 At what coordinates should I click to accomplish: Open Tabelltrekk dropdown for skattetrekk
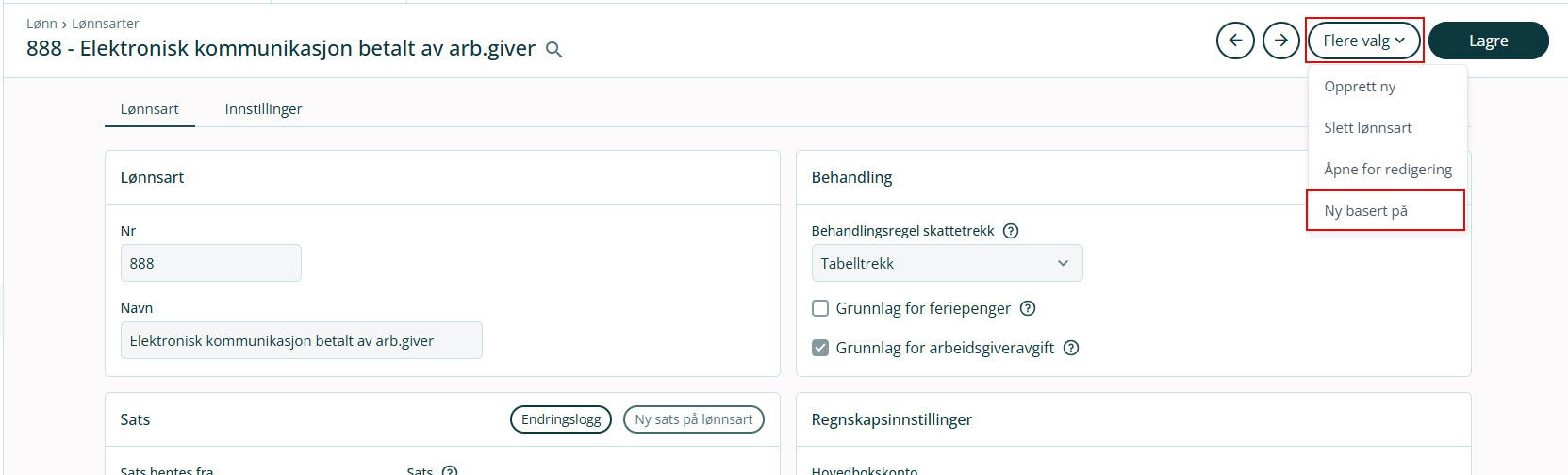point(947,263)
